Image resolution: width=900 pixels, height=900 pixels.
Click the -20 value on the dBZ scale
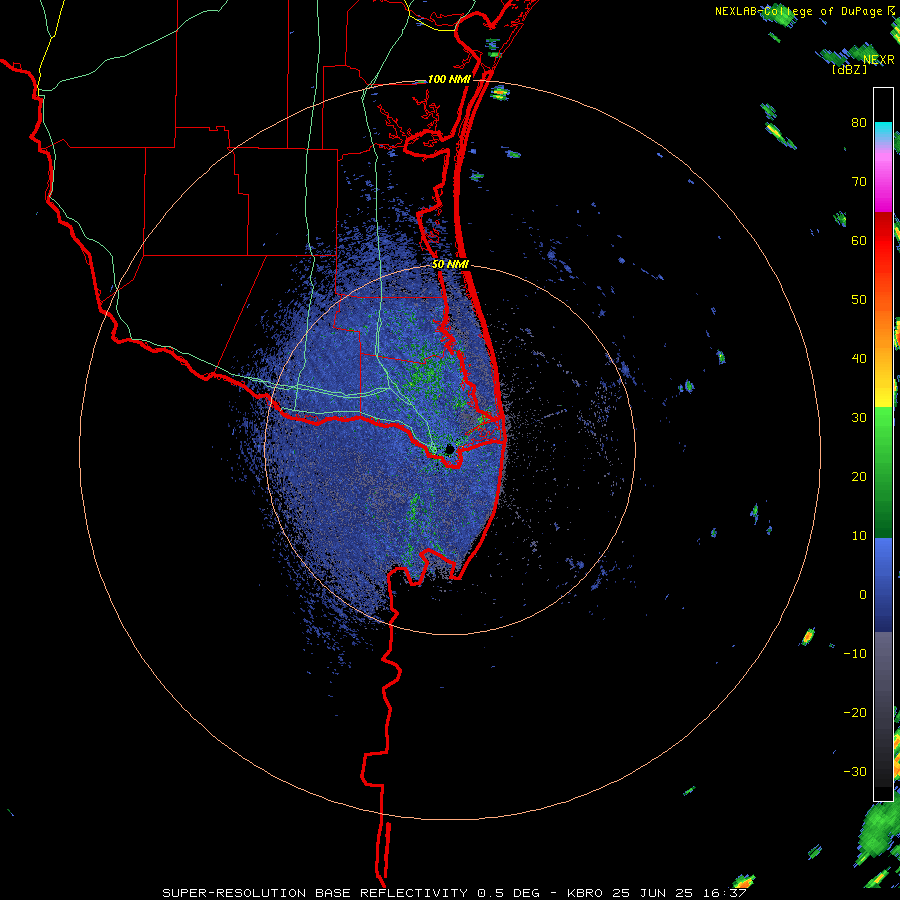855,713
